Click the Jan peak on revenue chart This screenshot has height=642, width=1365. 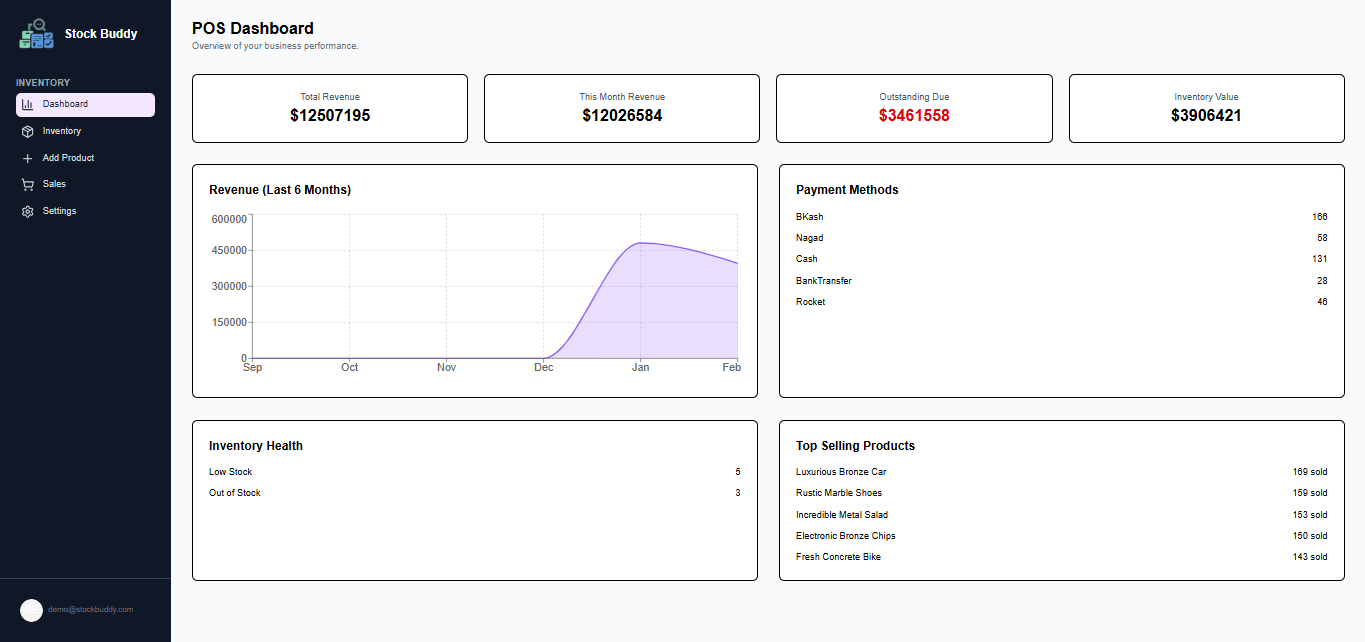640,243
